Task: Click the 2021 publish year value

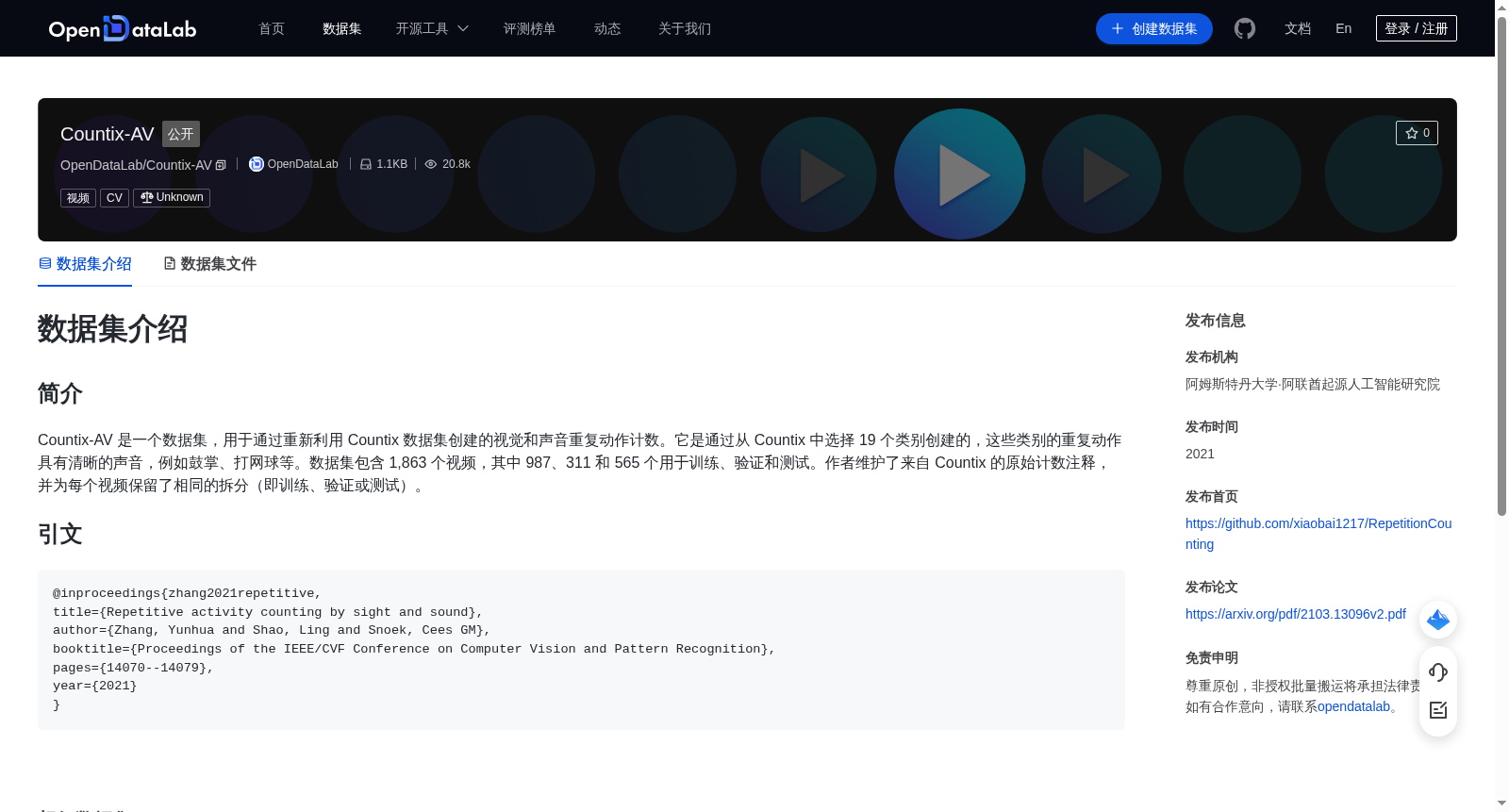Action: pyautogui.click(x=1200, y=454)
